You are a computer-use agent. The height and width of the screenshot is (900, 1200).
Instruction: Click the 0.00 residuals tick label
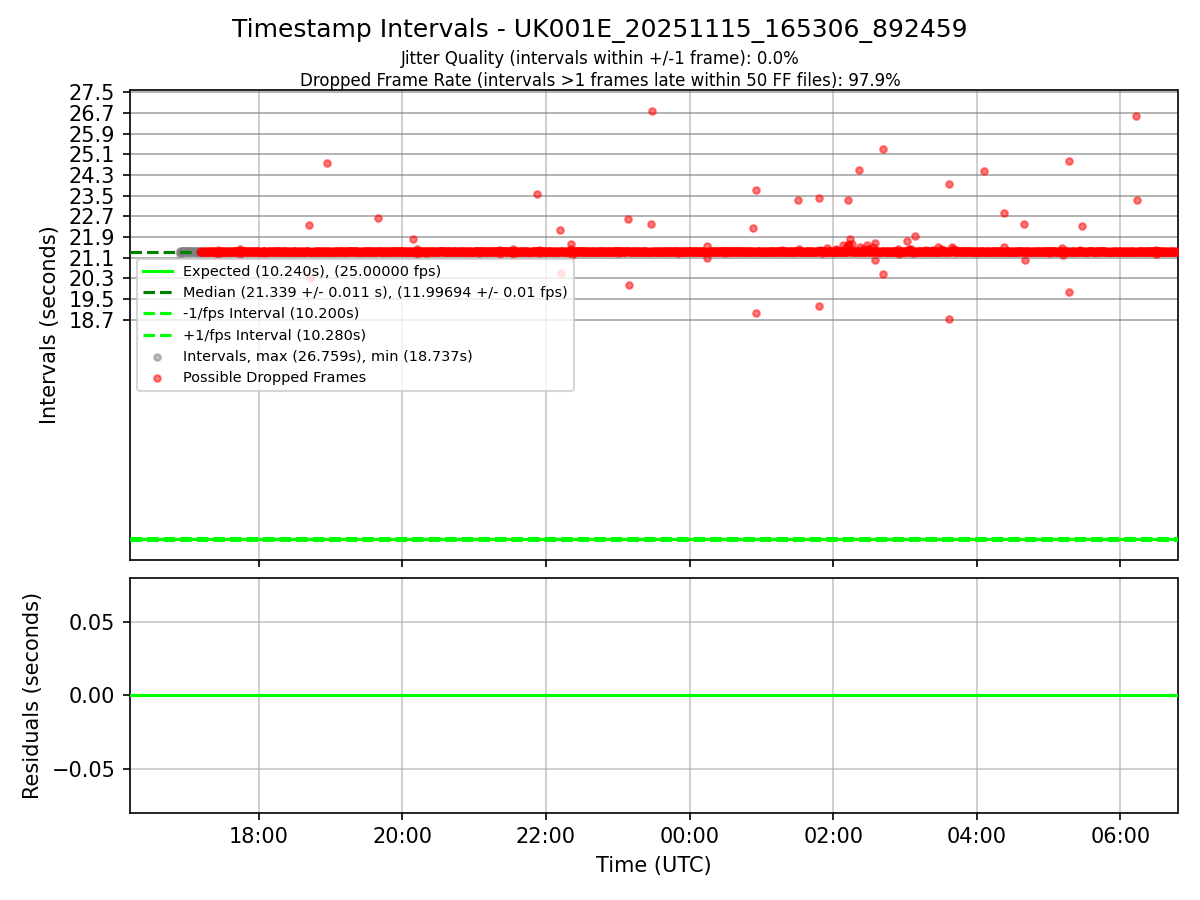[x=92, y=695]
